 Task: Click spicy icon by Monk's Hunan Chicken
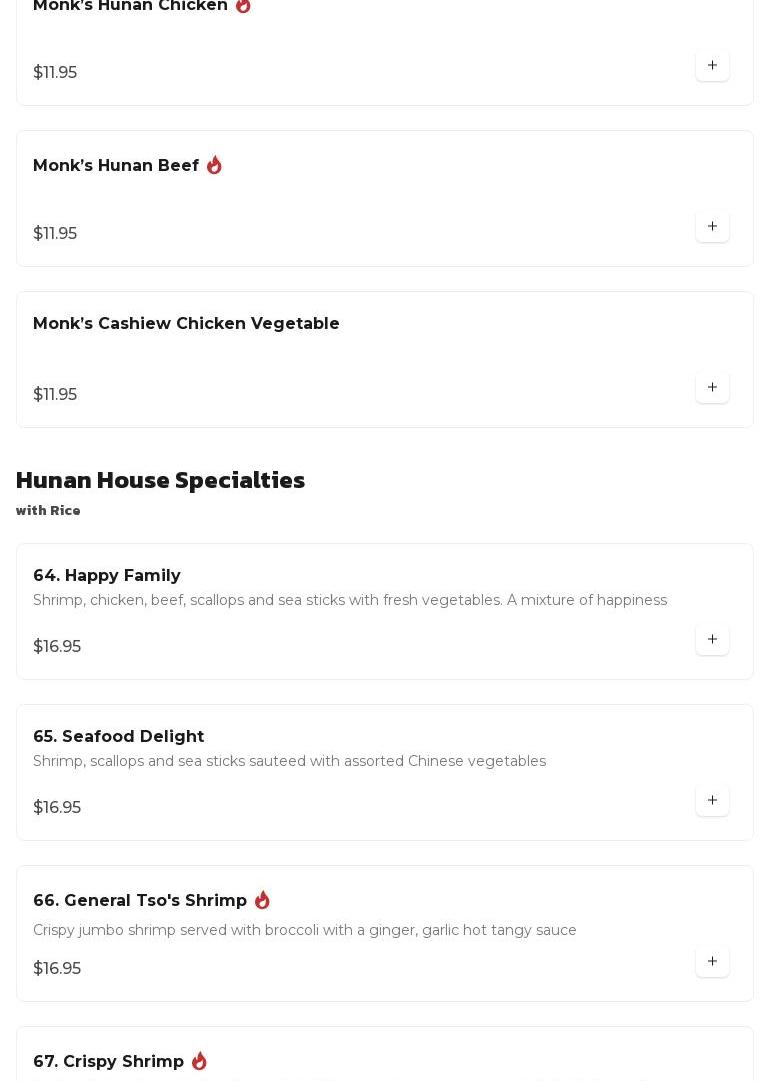pos(243,5)
